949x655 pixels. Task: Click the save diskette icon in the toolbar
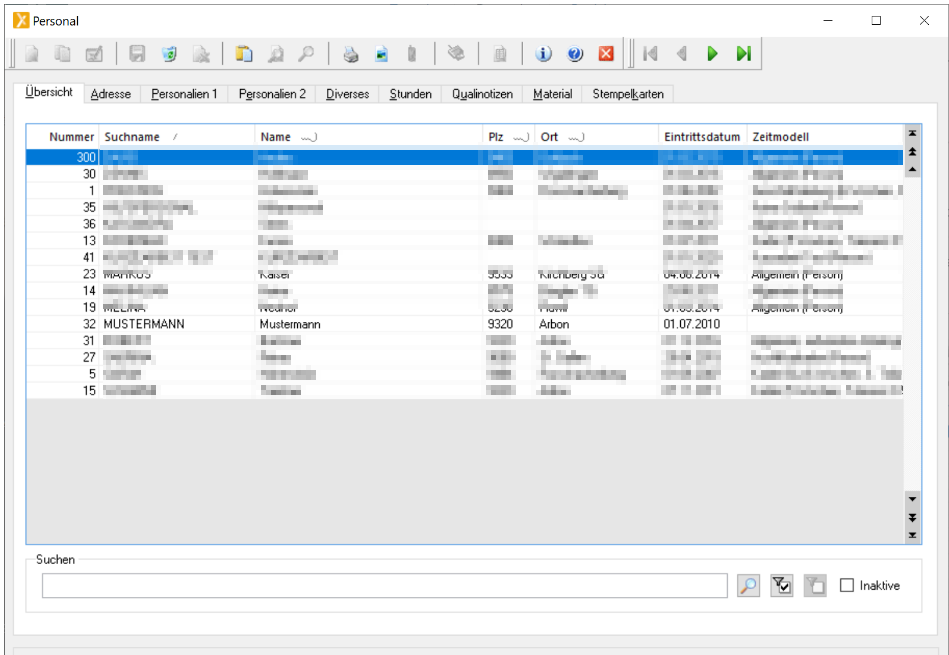click(138, 54)
